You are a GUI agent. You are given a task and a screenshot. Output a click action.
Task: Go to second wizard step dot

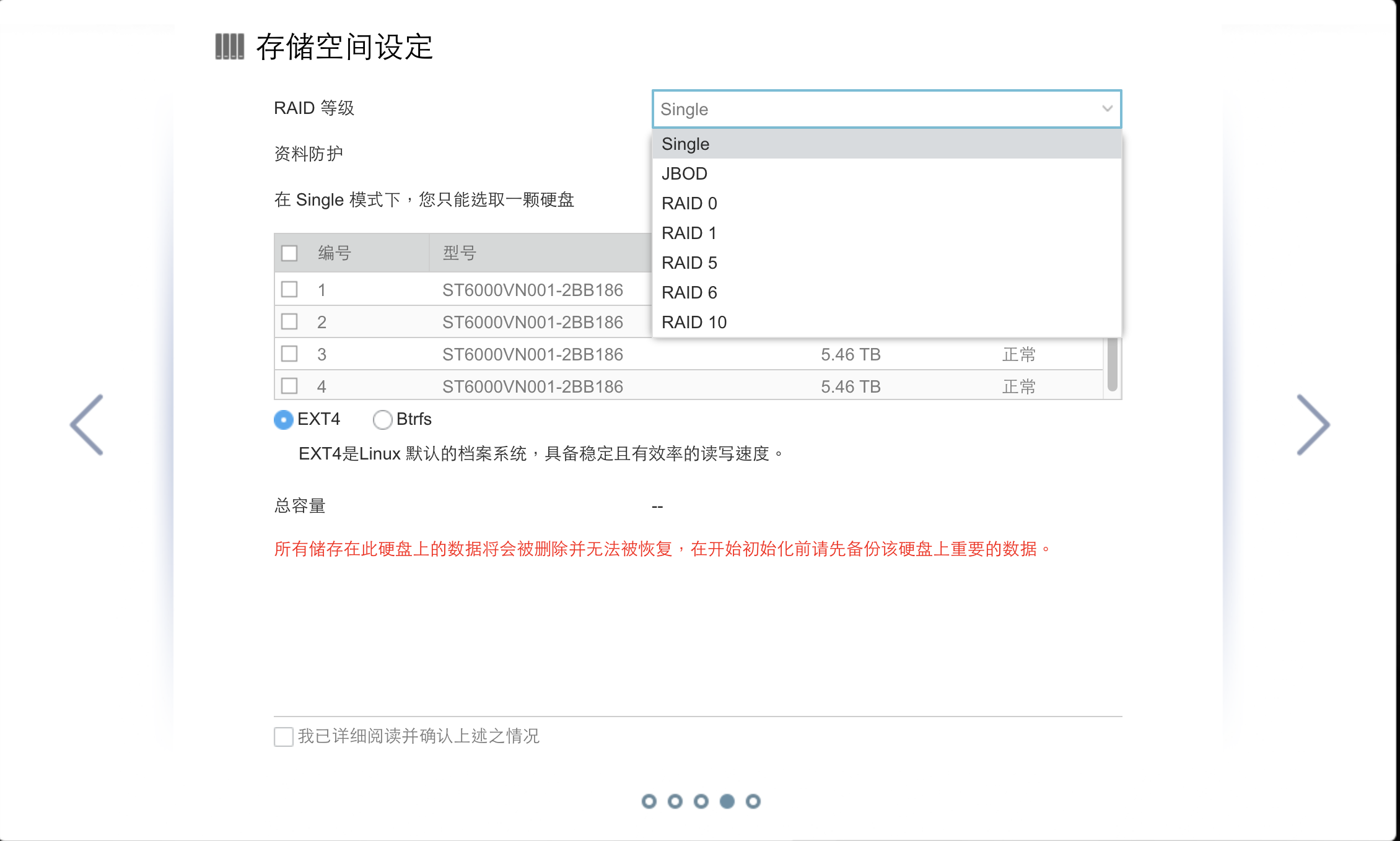675,801
